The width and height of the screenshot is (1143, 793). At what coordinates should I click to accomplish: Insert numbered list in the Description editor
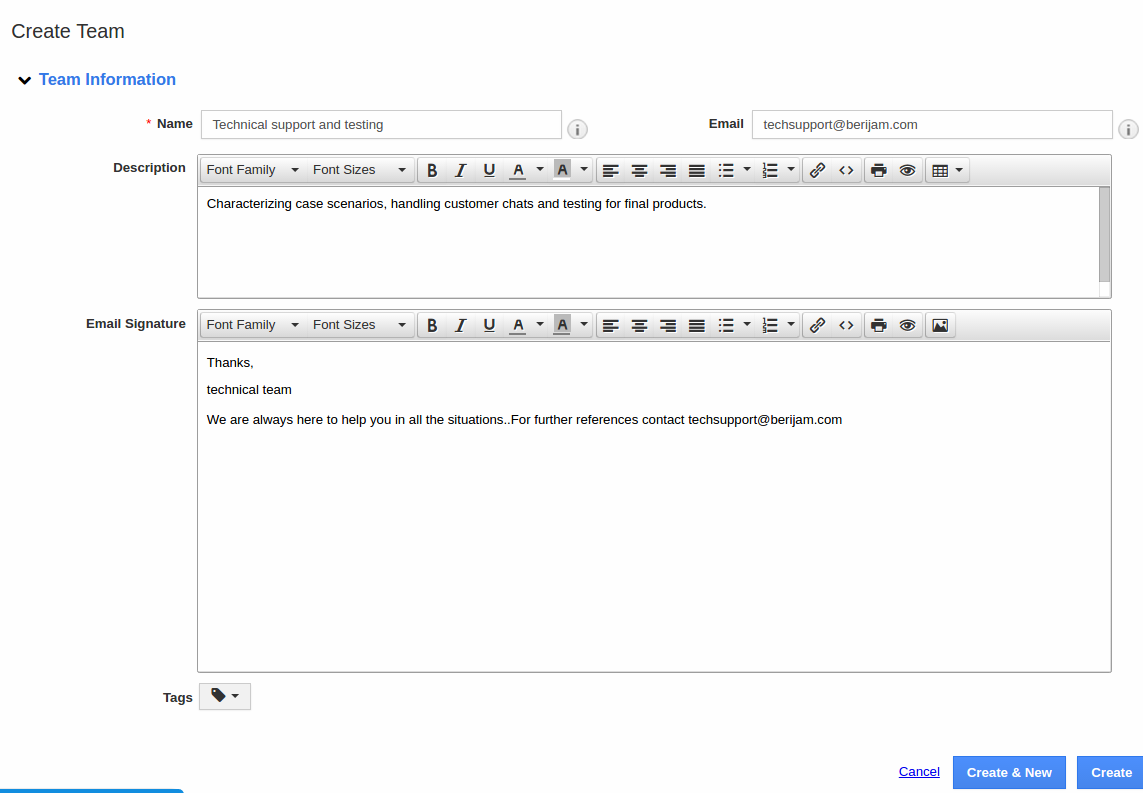[x=770, y=171]
